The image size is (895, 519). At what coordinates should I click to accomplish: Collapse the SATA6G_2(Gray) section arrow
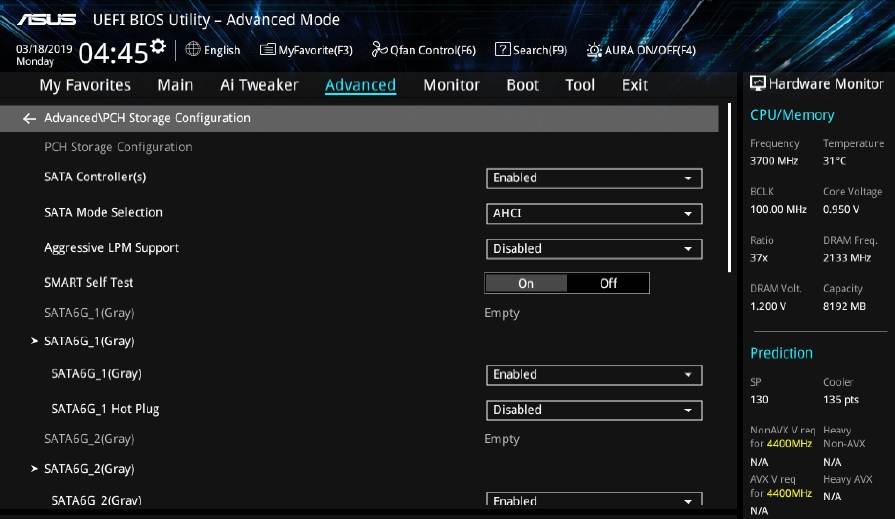[34, 469]
